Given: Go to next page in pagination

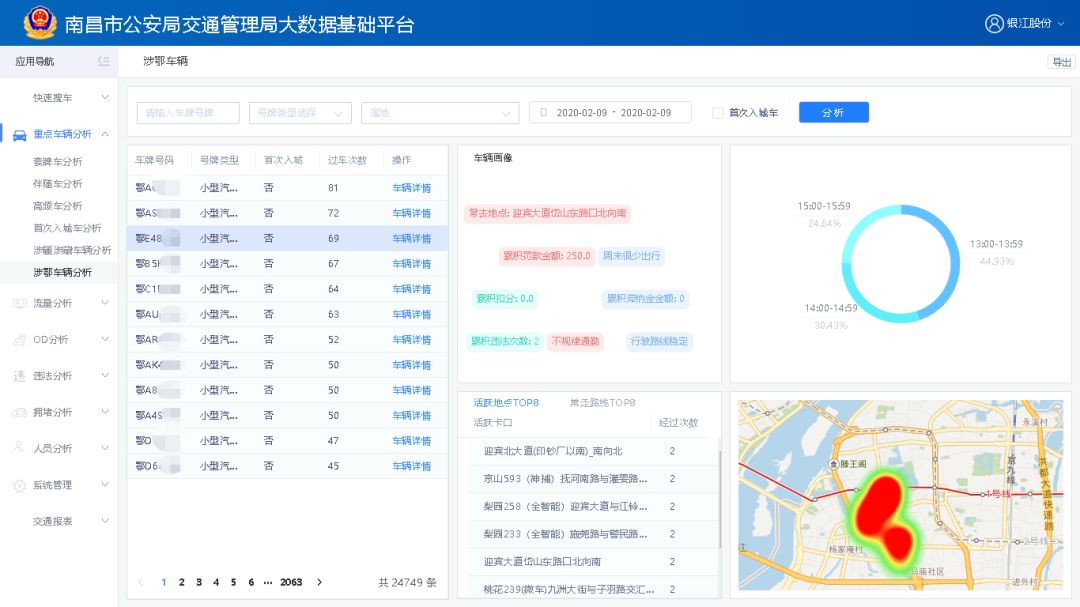Looking at the screenshot, I should pyautogui.click(x=319, y=582).
